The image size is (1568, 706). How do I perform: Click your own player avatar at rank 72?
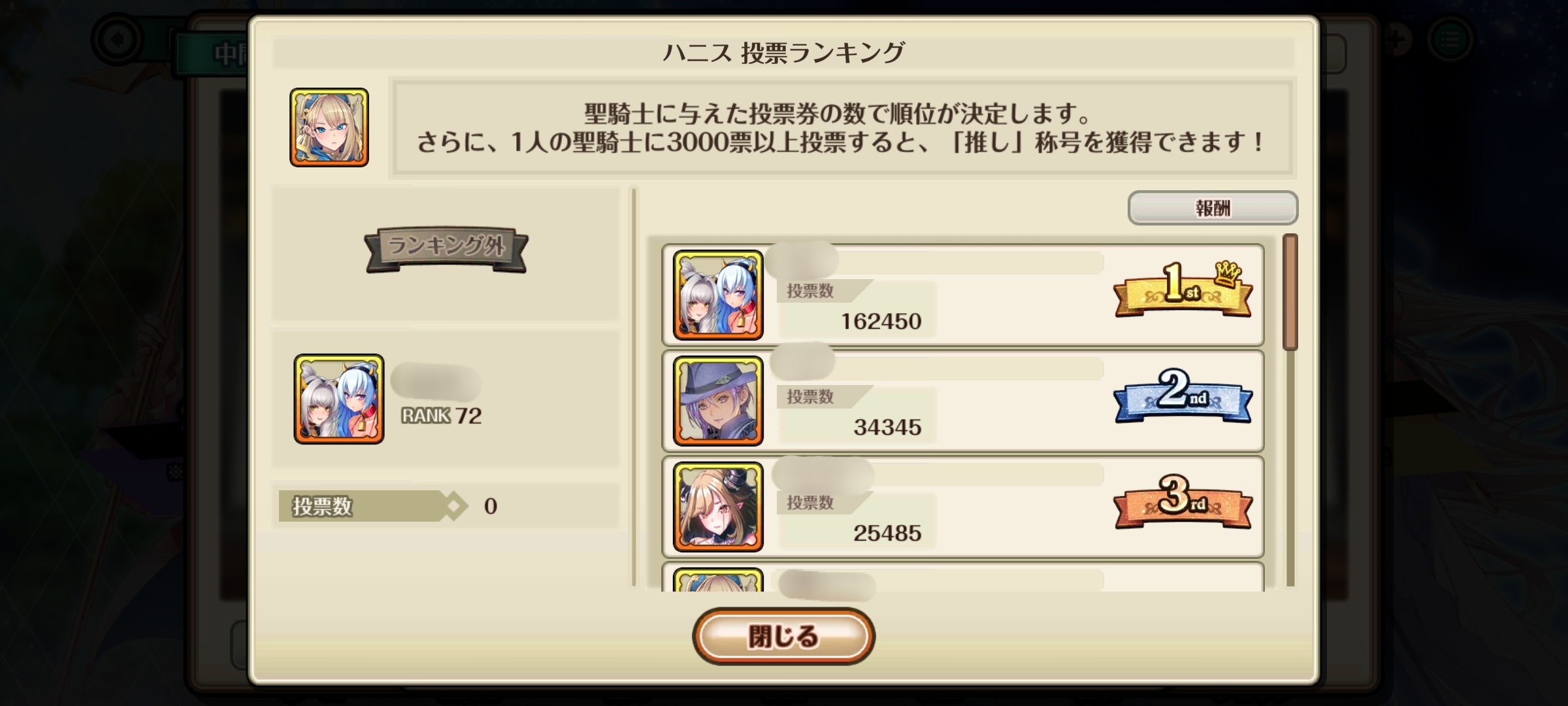pyautogui.click(x=339, y=399)
